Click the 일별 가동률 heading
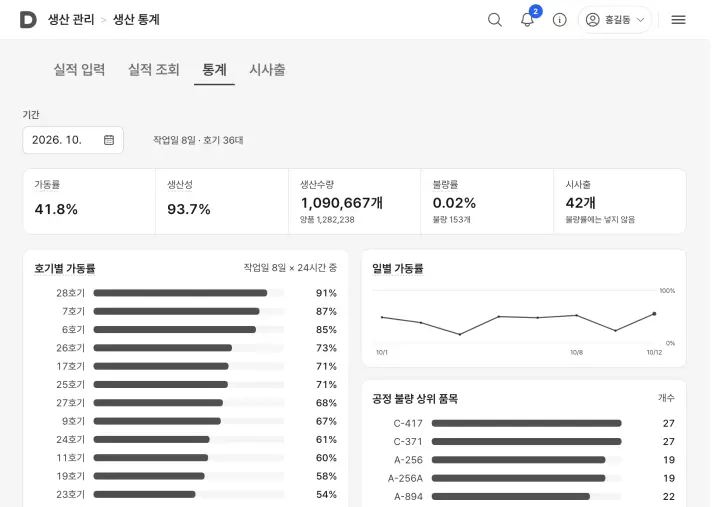The image size is (720, 507). tap(398, 268)
